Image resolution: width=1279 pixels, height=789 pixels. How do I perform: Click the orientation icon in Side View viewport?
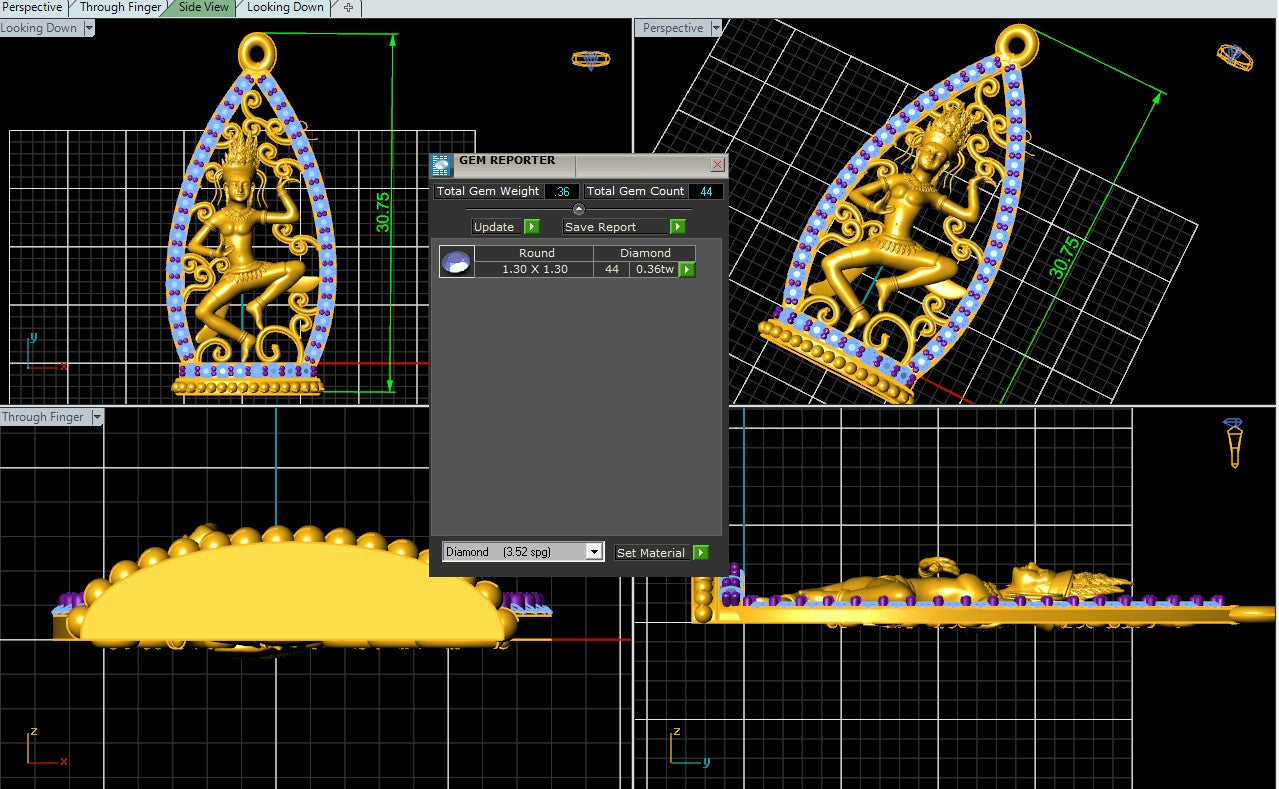(x=1235, y=441)
